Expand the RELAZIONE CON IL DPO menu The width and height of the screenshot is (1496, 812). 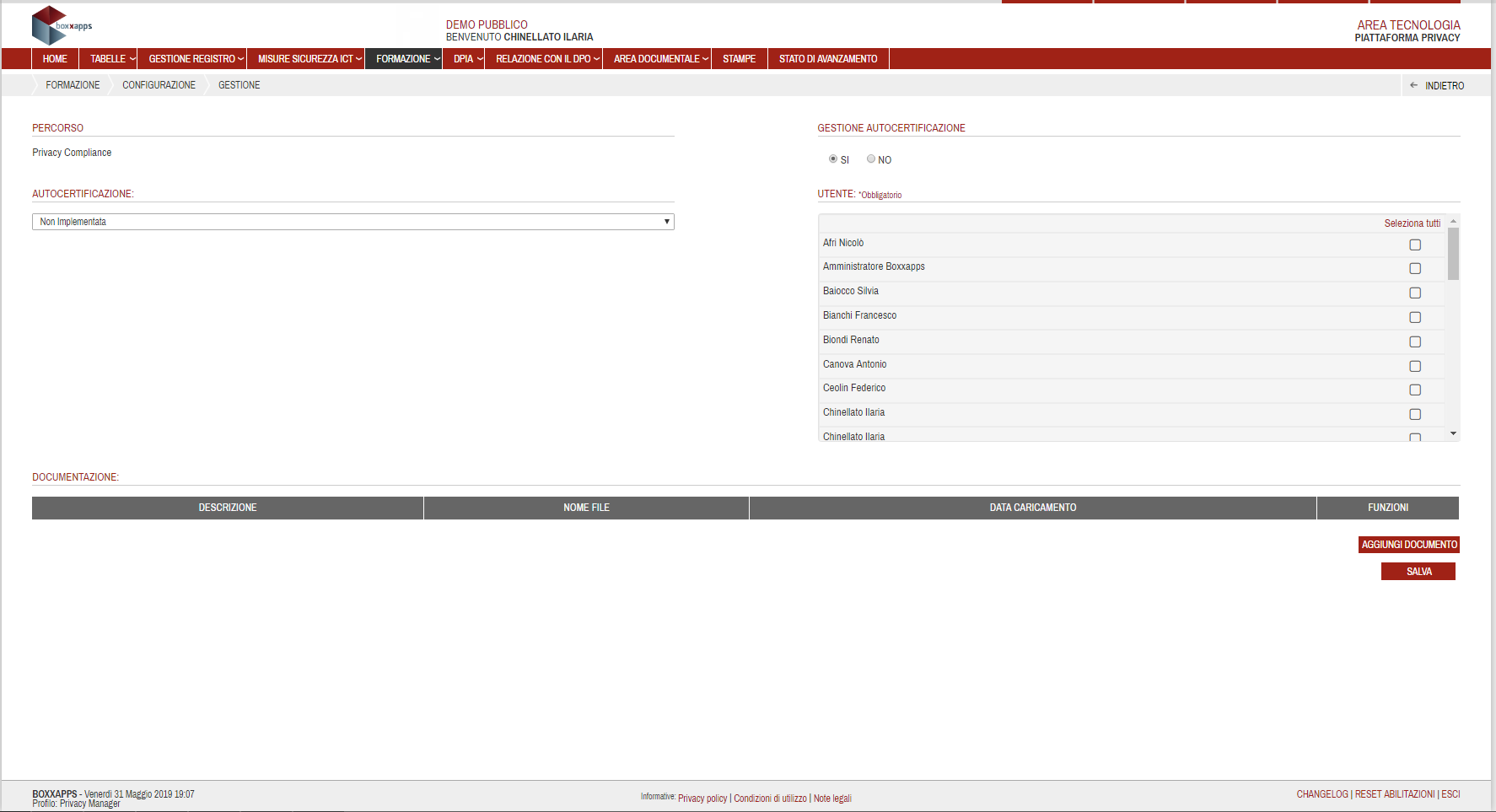543,59
